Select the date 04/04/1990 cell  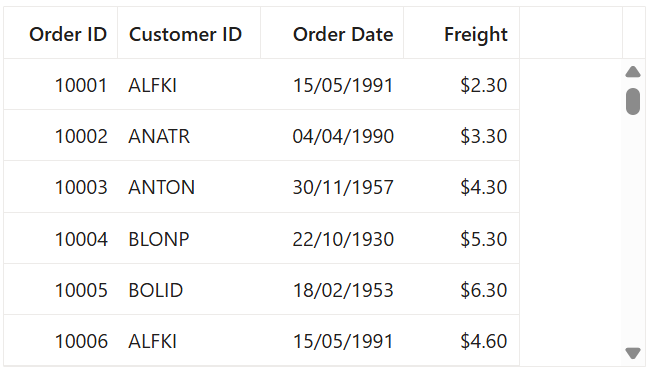[332, 136]
